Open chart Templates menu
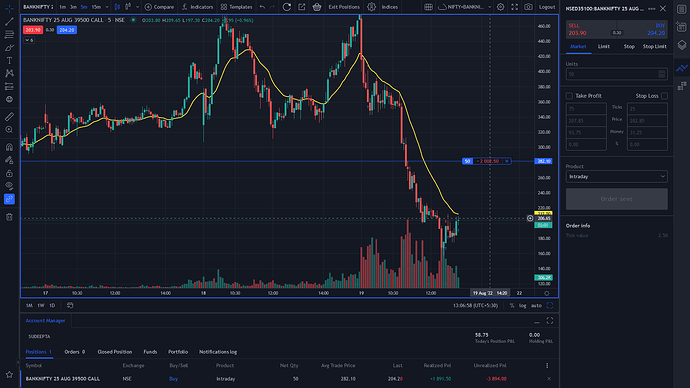The height and width of the screenshot is (388, 690). tap(236, 7)
